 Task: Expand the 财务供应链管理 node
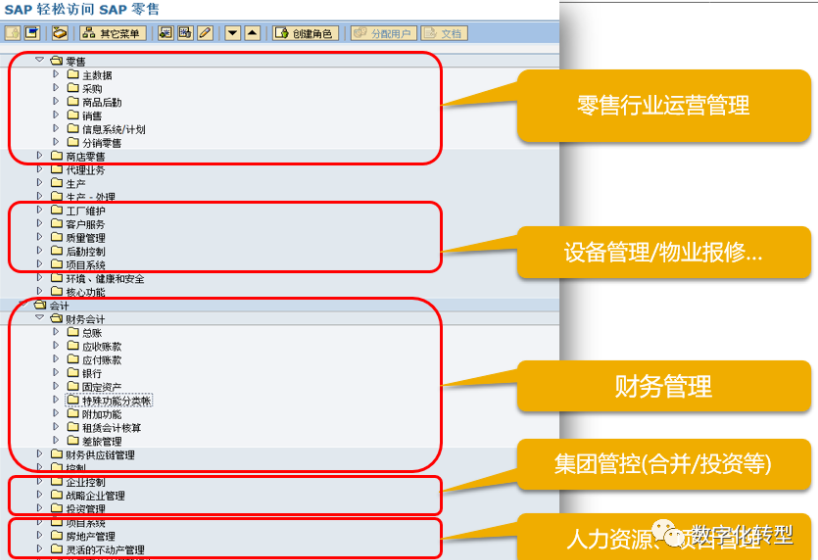click(x=40, y=454)
